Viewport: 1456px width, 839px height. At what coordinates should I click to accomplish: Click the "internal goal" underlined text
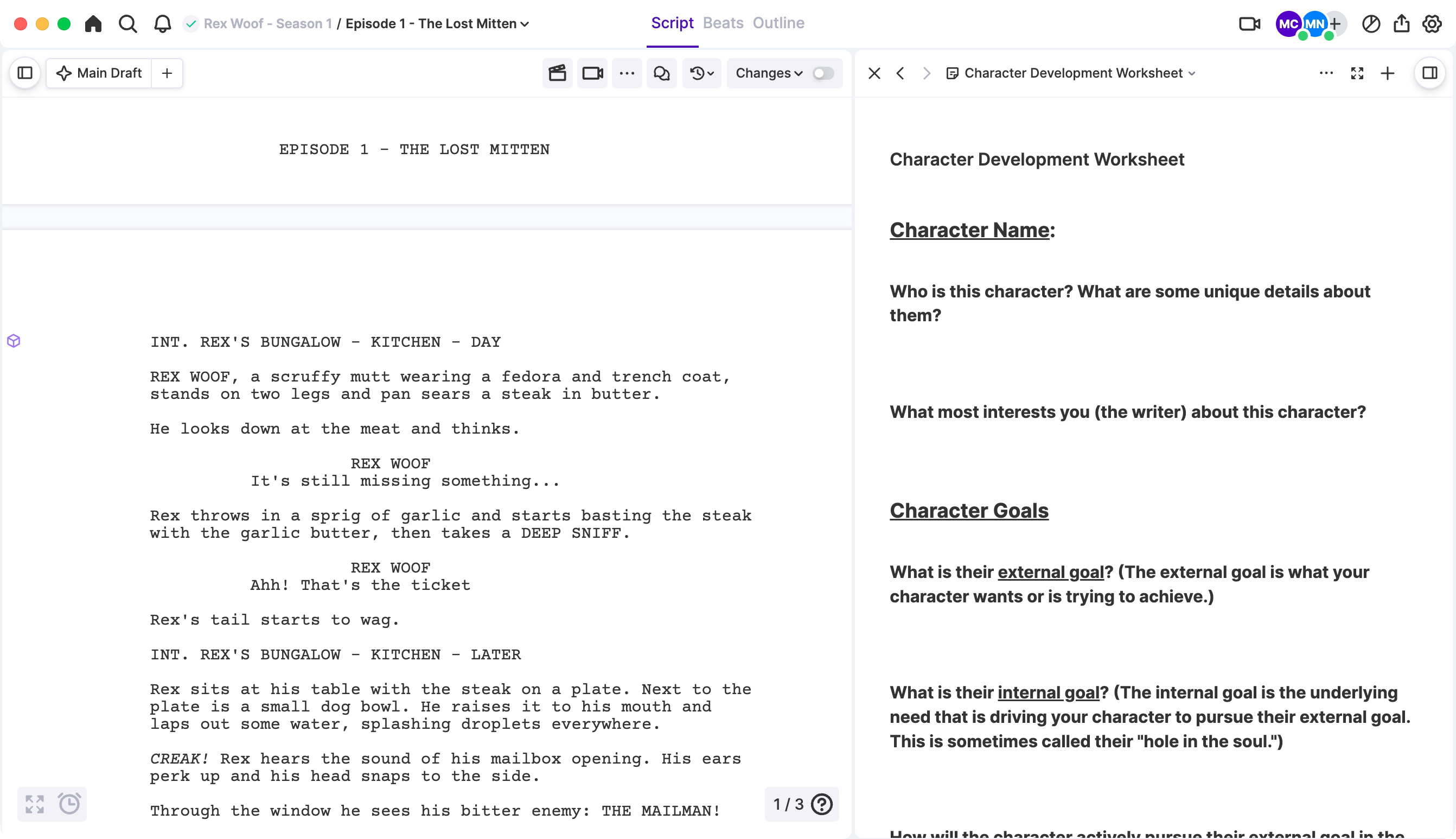[x=1048, y=692]
